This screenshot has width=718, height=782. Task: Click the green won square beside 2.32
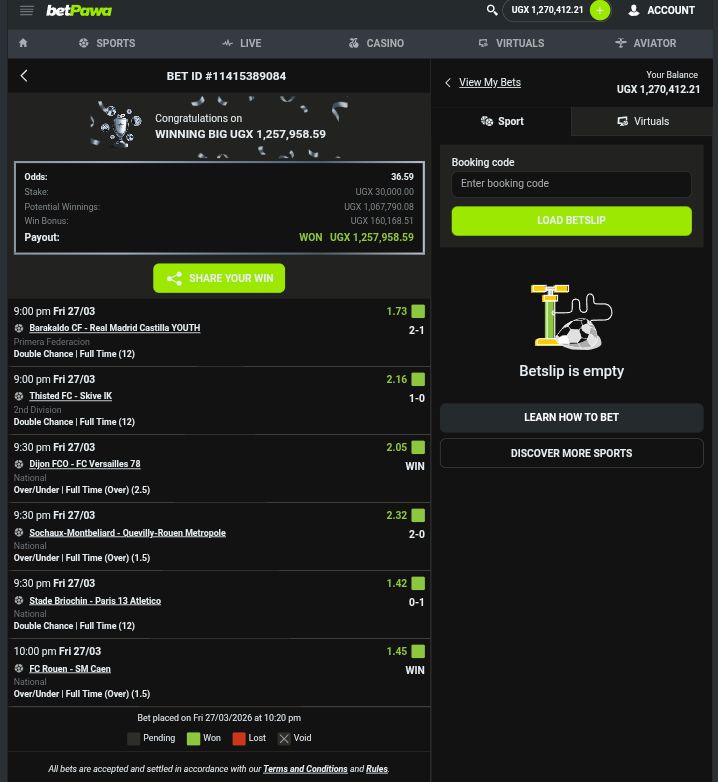(418, 515)
